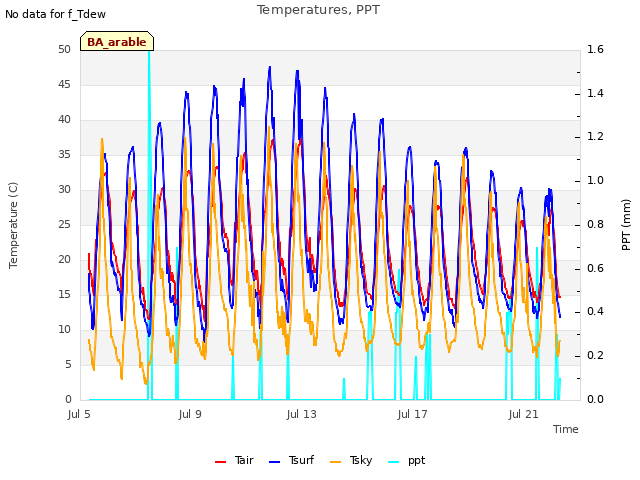Click the 50 temperature axis value
Screen dimensions: 640x480
[x=64, y=49]
